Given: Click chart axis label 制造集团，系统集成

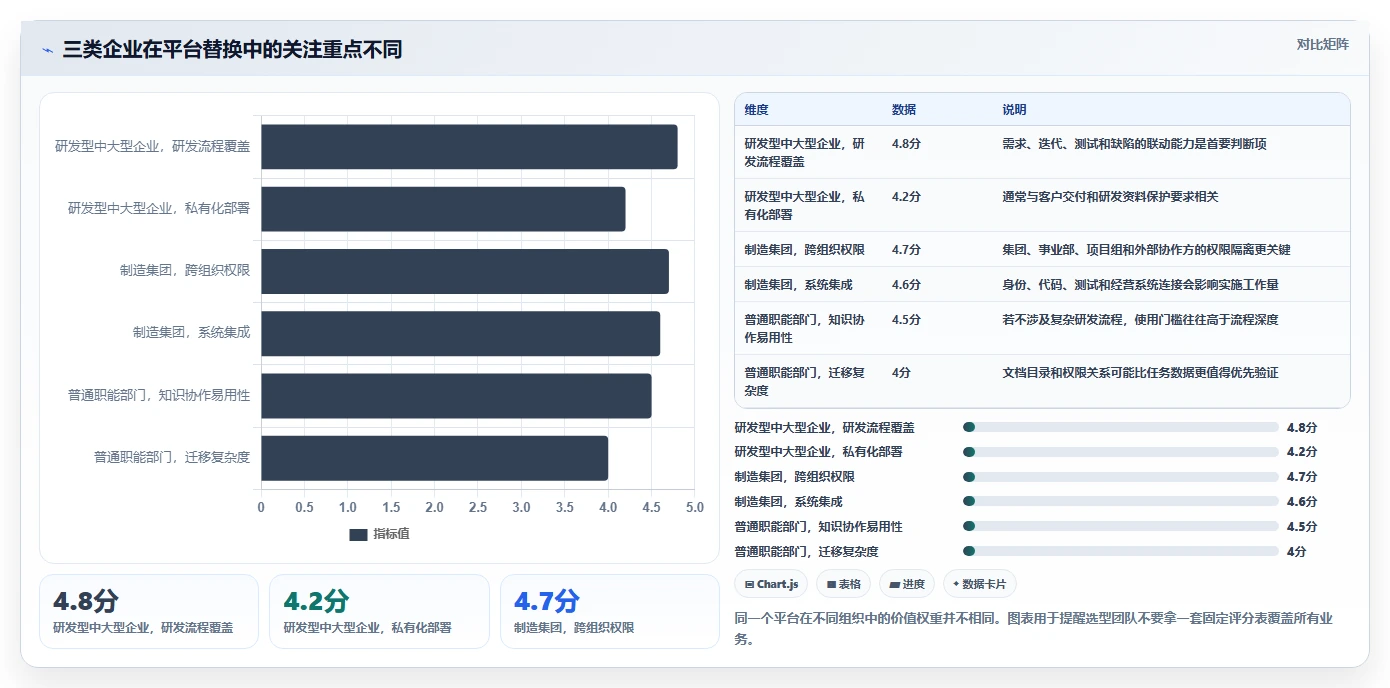Looking at the screenshot, I should coord(192,333).
